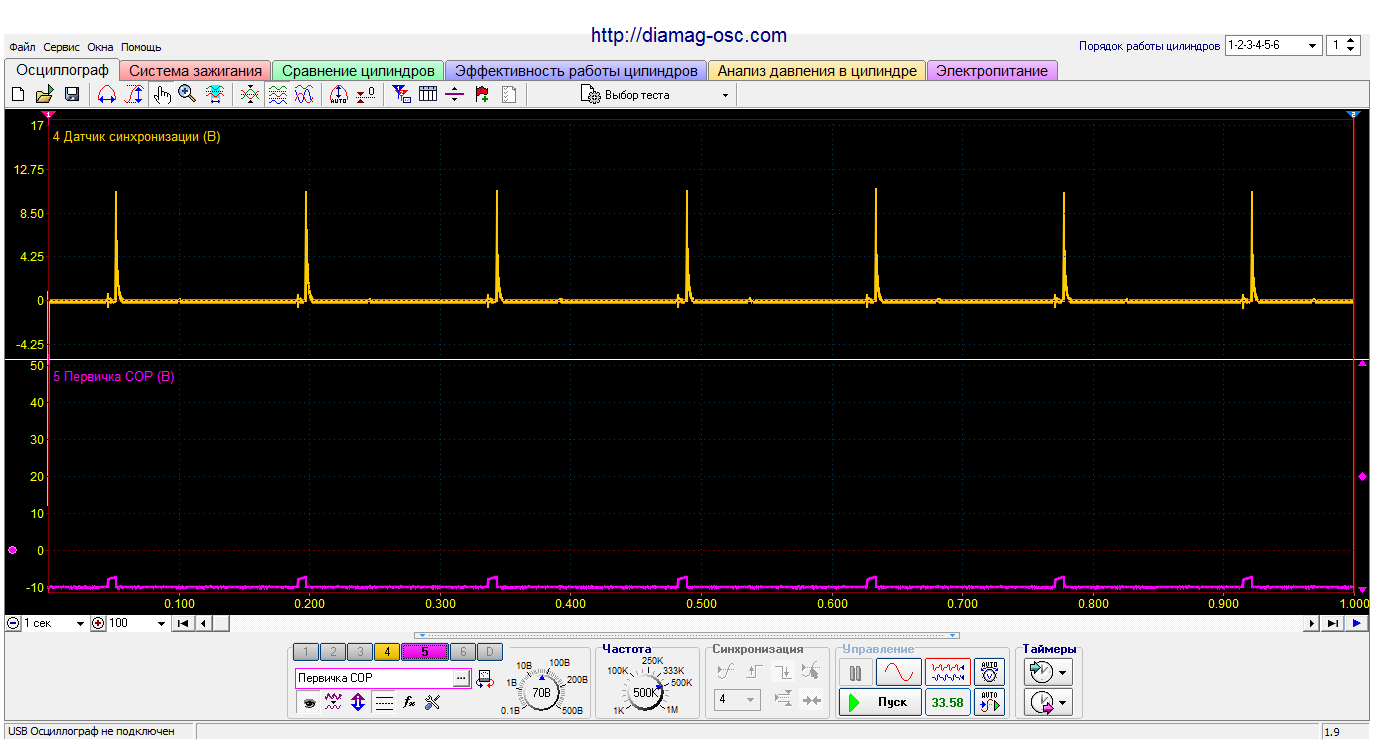The height and width of the screenshot is (744, 1382).
Task: Click the zero level reset icon
Action: 366,95
